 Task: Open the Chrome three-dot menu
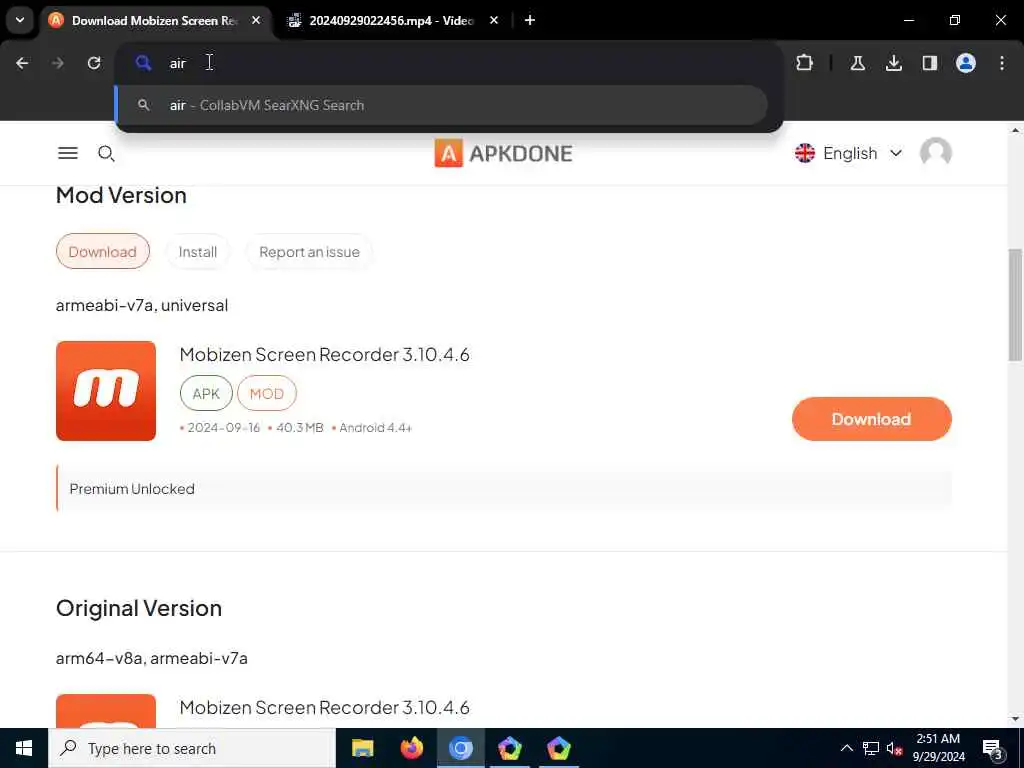1001,63
